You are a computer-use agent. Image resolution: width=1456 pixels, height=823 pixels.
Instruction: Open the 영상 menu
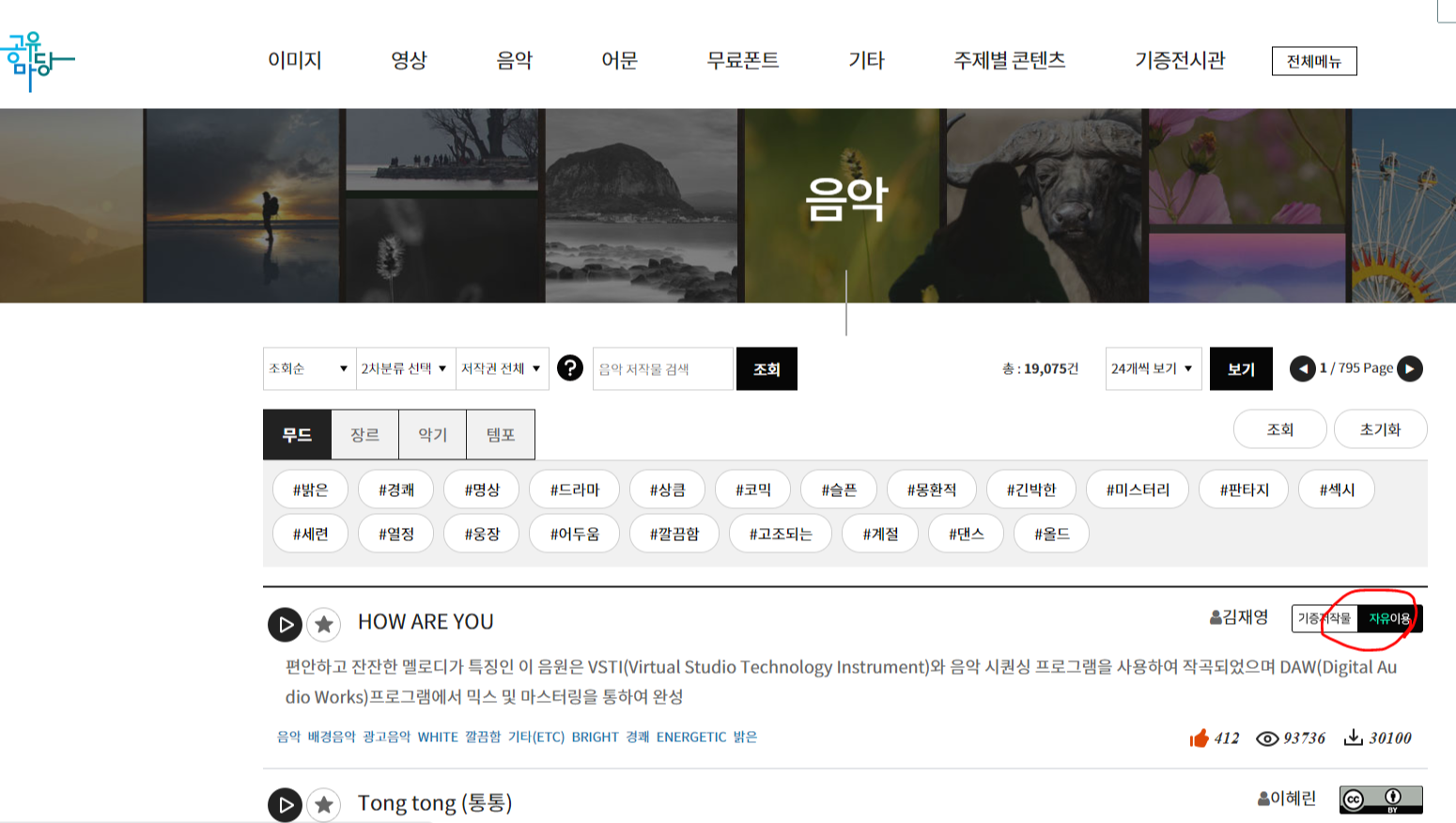coord(409,60)
